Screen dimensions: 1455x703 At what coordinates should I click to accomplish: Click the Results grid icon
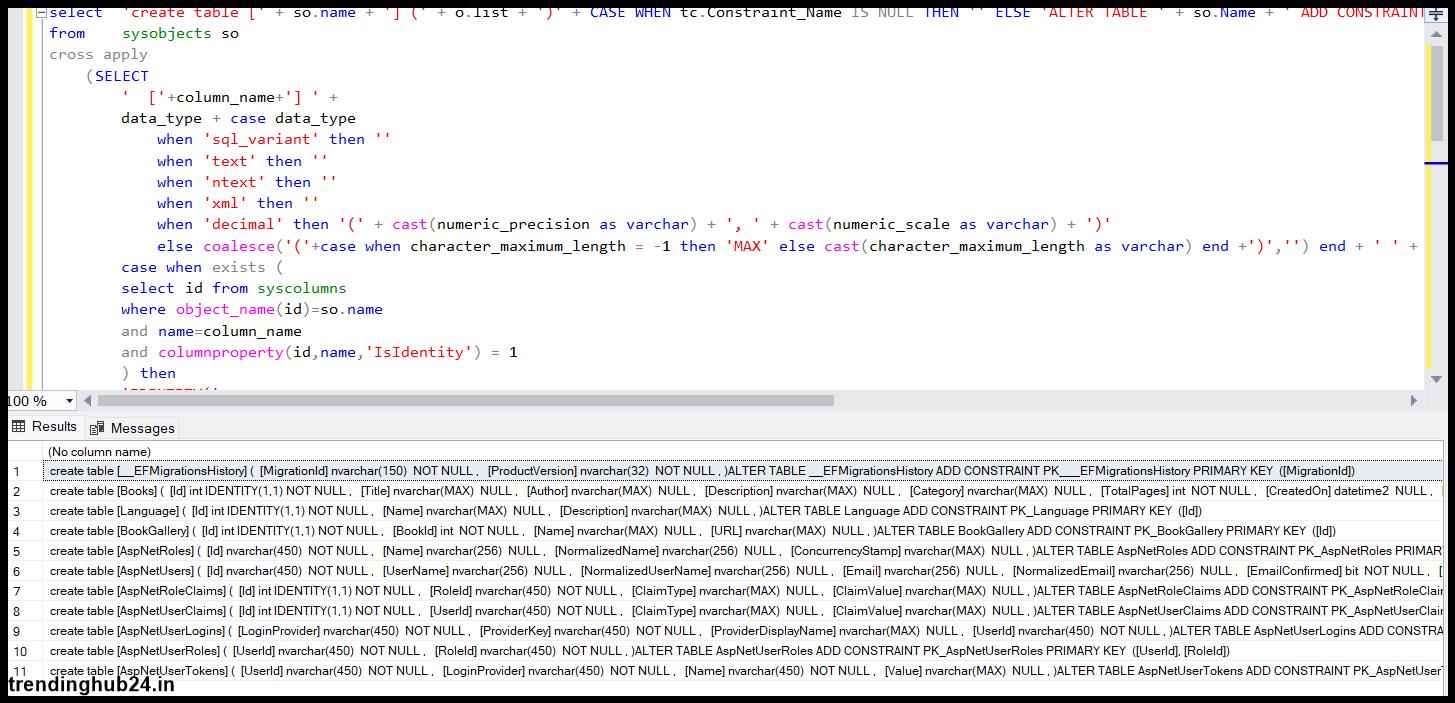[18, 427]
